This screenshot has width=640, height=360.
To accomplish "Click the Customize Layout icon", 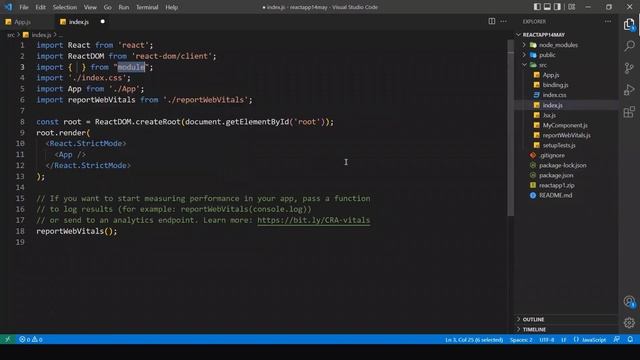I will [571, 7].
